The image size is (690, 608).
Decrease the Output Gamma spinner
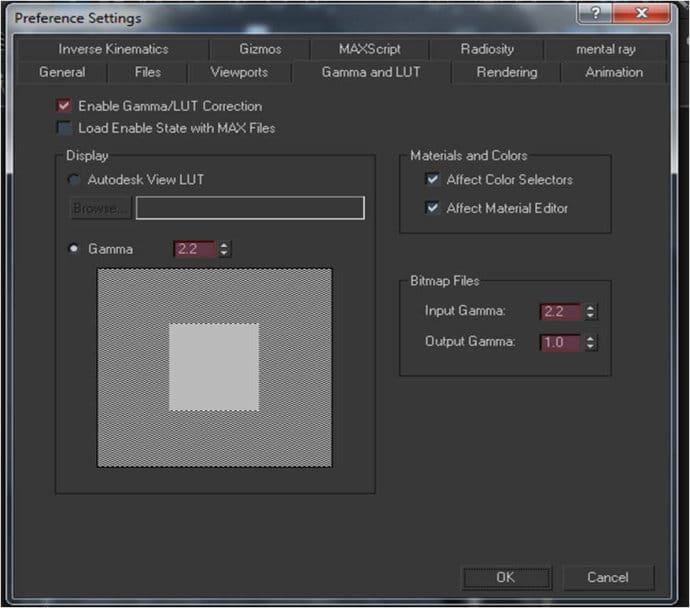click(590, 346)
